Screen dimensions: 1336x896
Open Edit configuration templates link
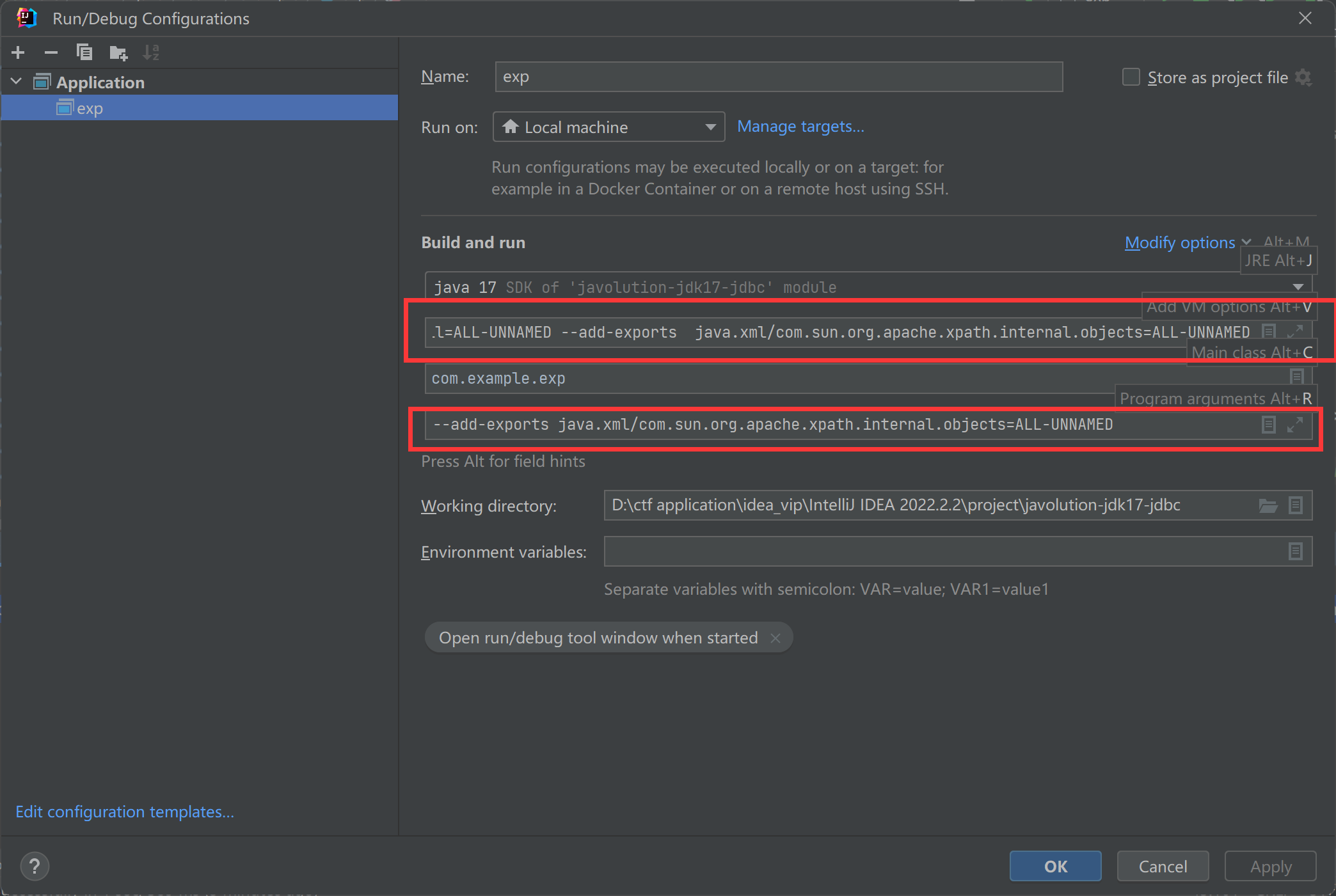tap(125, 812)
